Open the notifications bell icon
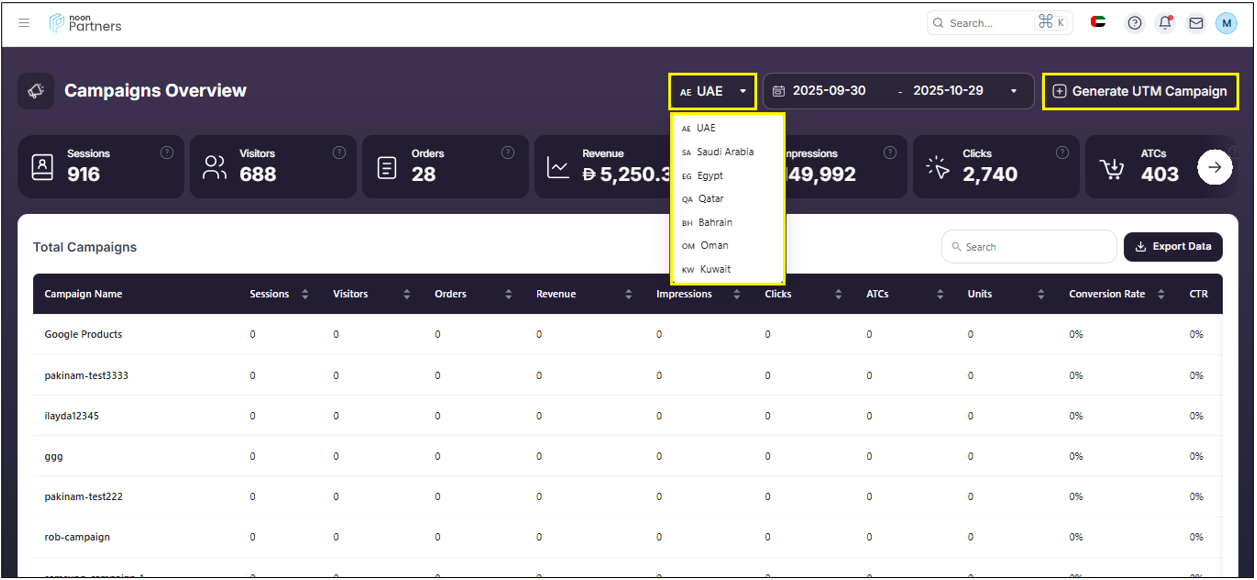 click(x=1165, y=23)
